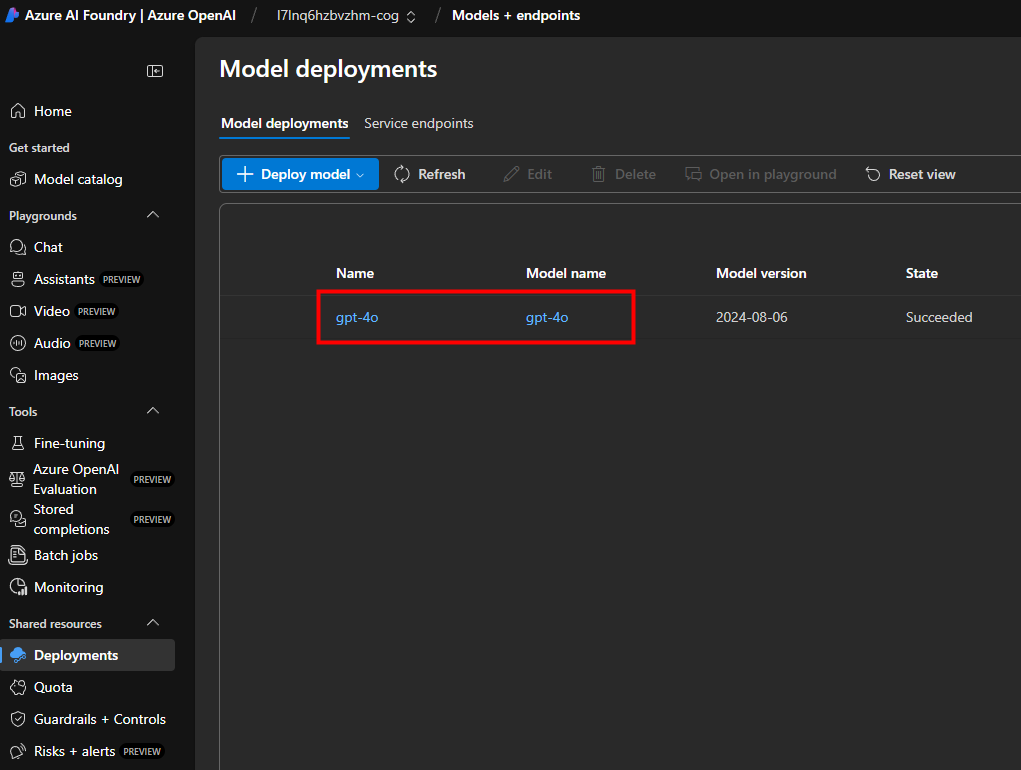Click the Batch jobs icon
The width and height of the screenshot is (1021, 770).
(x=18, y=555)
